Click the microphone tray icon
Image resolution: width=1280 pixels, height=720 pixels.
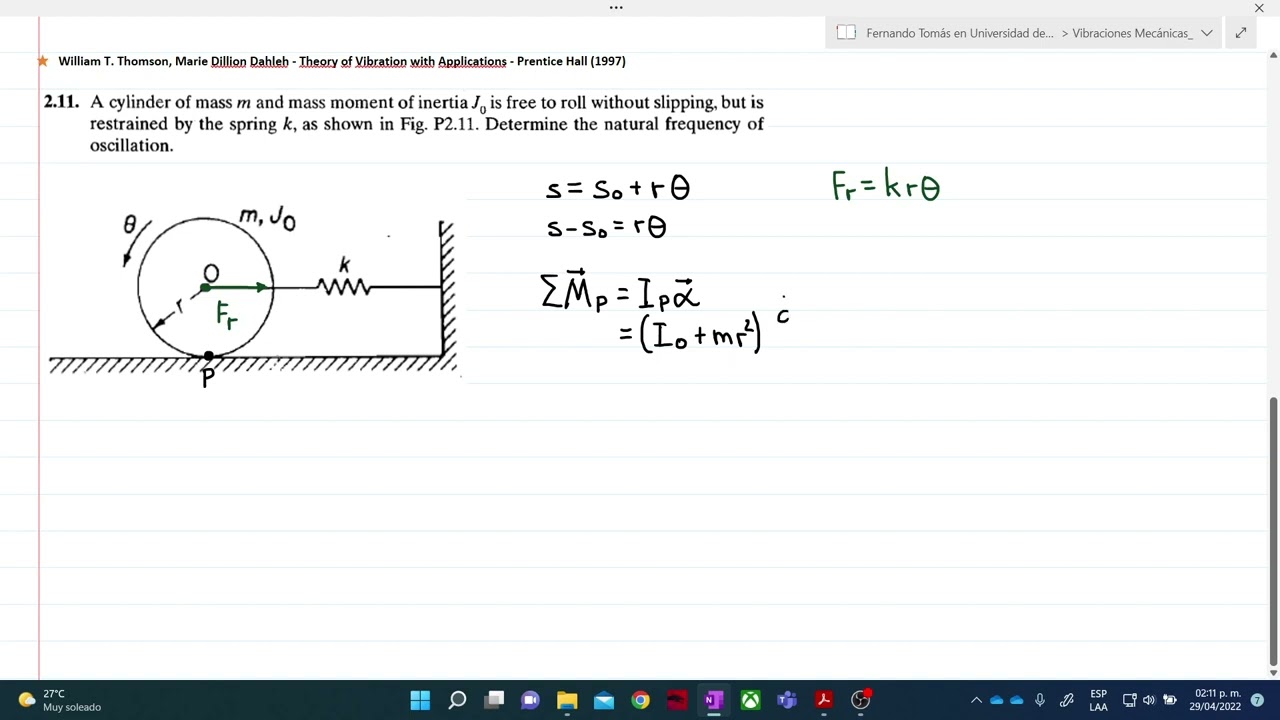pyautogui.click(x=1040, y=700)
